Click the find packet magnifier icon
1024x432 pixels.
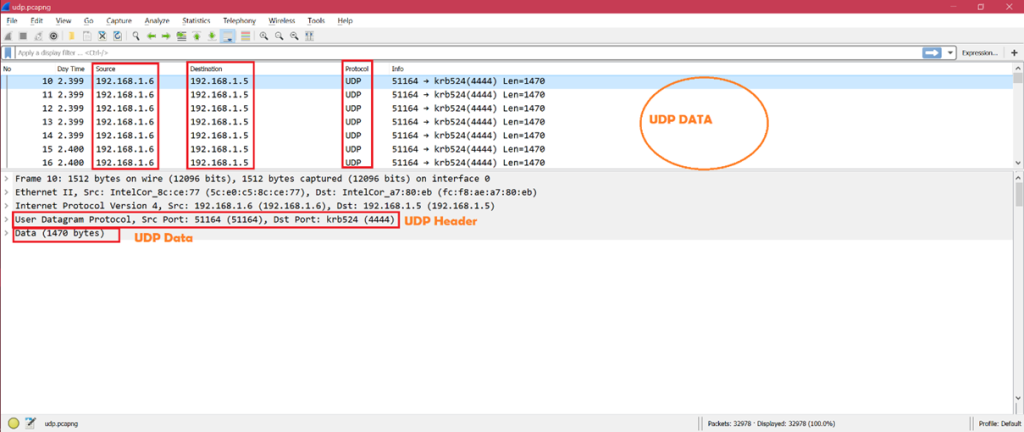coord(136,36)
